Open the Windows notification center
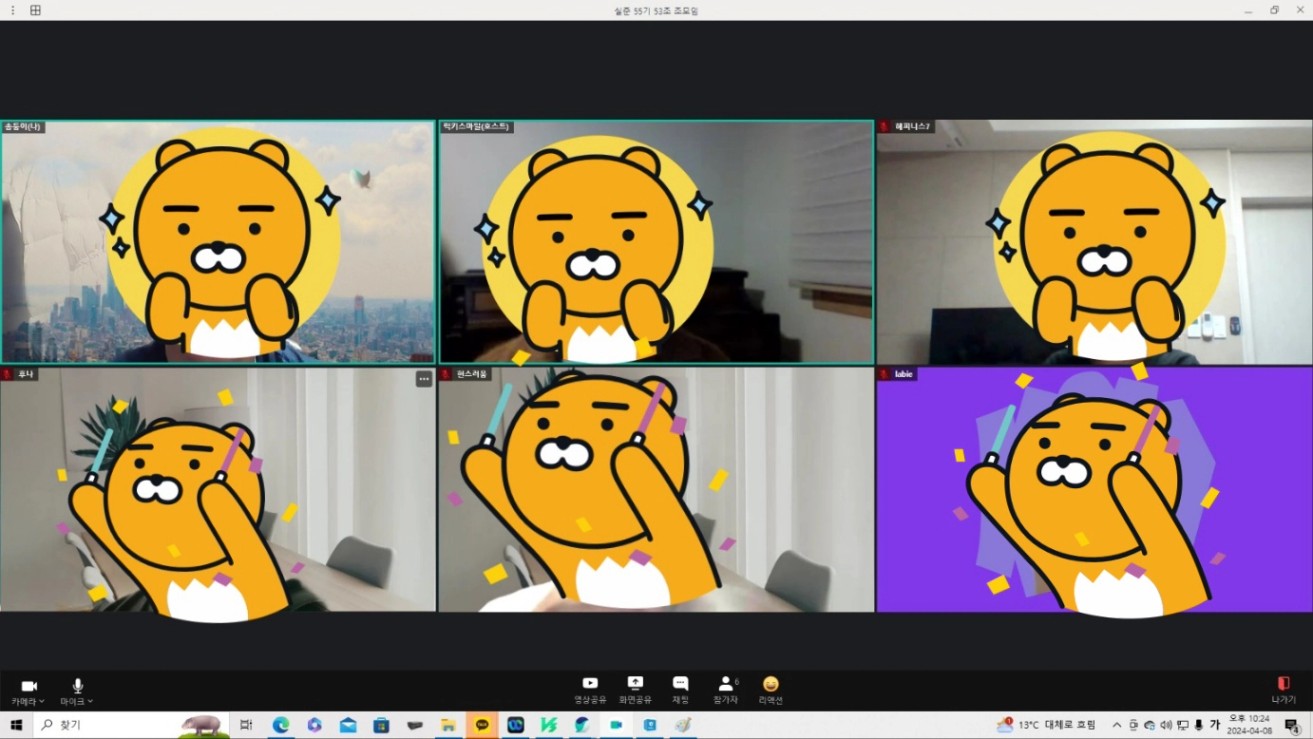Viewport: 1313px width, 739px height. tap(1292, 726)
